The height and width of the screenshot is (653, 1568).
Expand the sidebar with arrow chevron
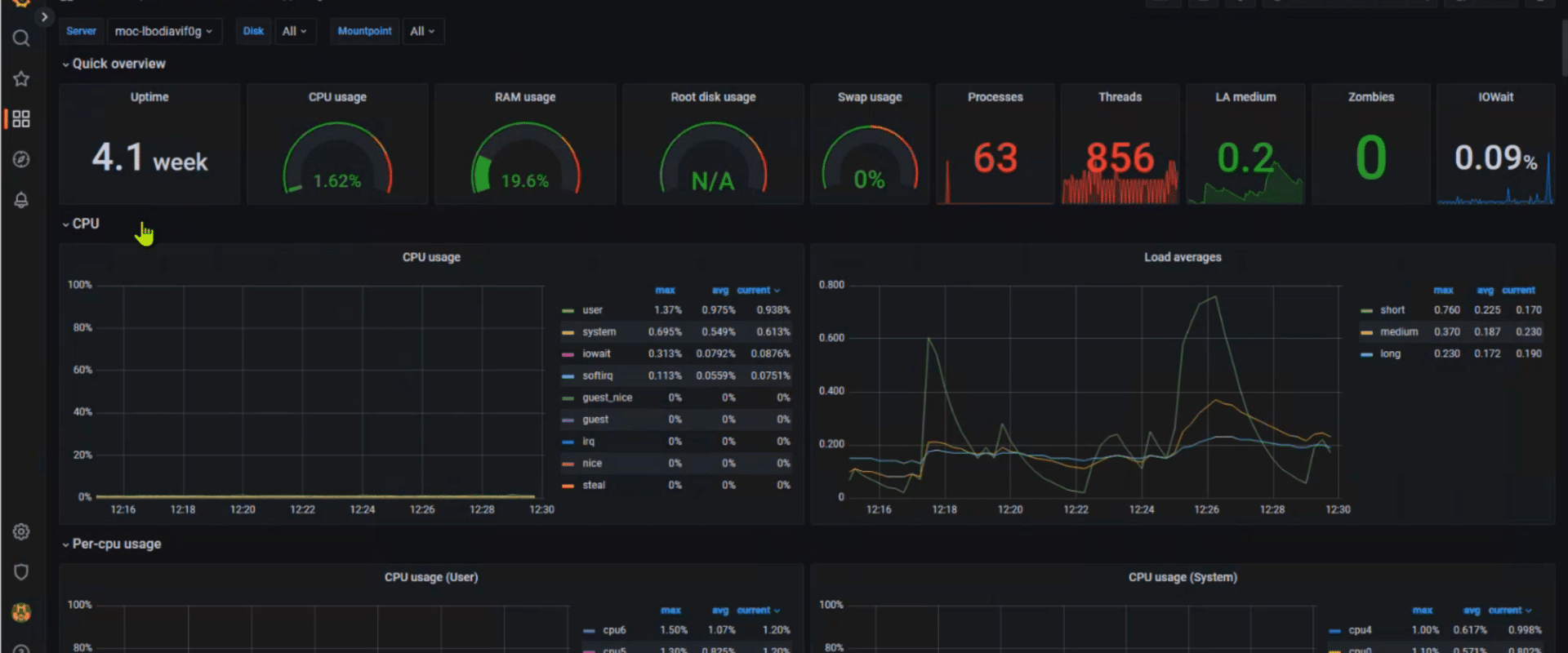[x=44, y=16]
